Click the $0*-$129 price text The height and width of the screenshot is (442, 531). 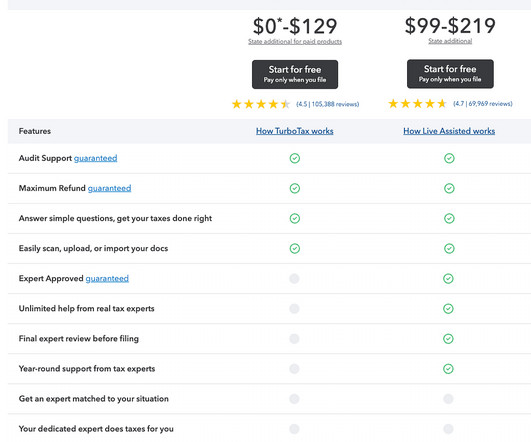click(x=295, y=26)
